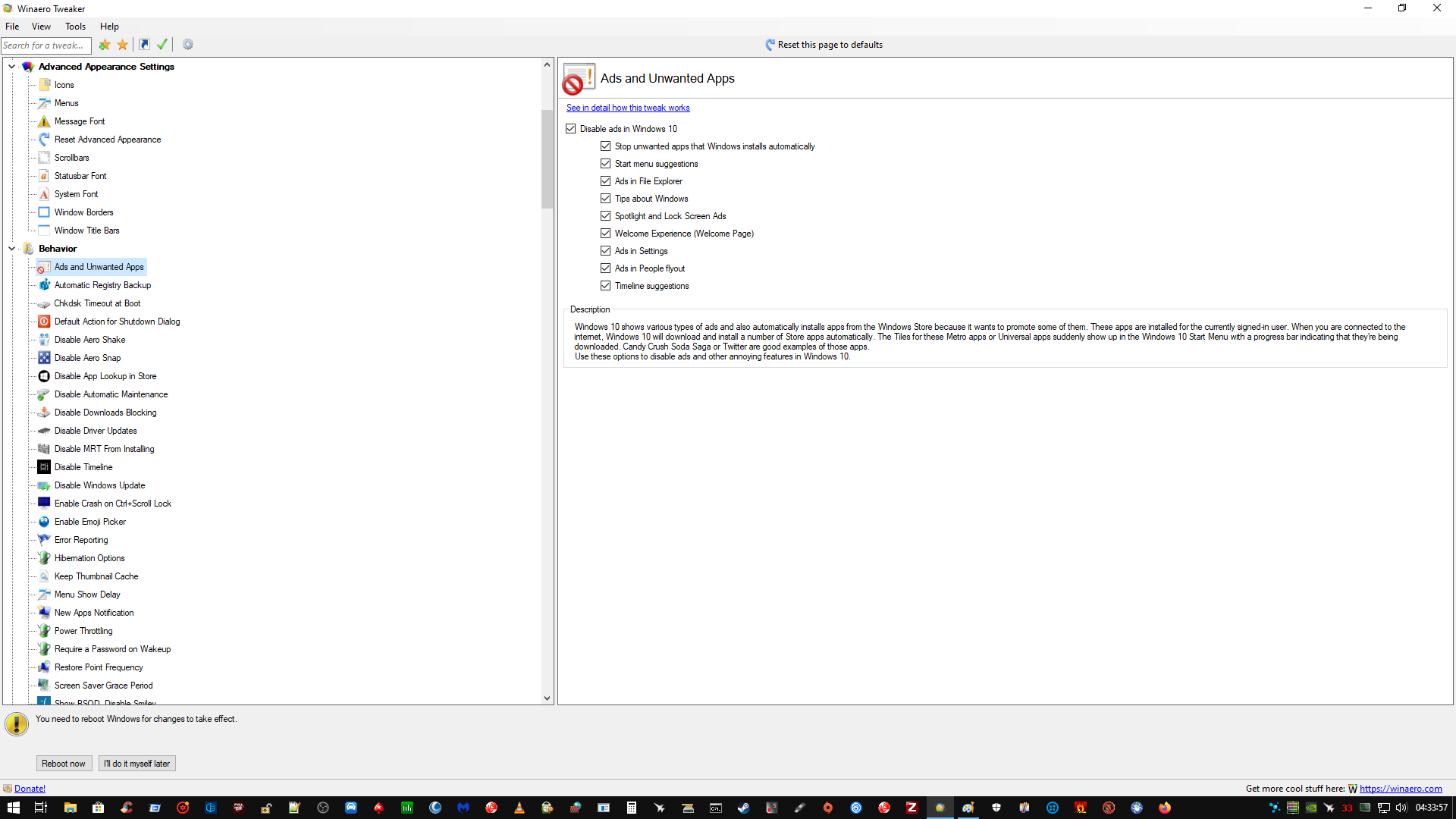Collapse the Behavior tree category
The image size is (1456, 819).
pos(12,249)
